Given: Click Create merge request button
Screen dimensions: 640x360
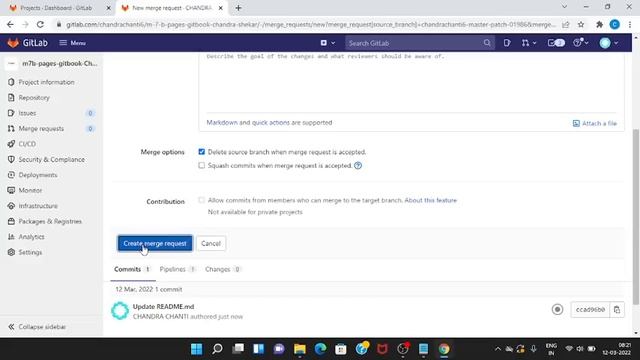Looking at the screenshot, I should pyautogui.click(x=155, y=243).
